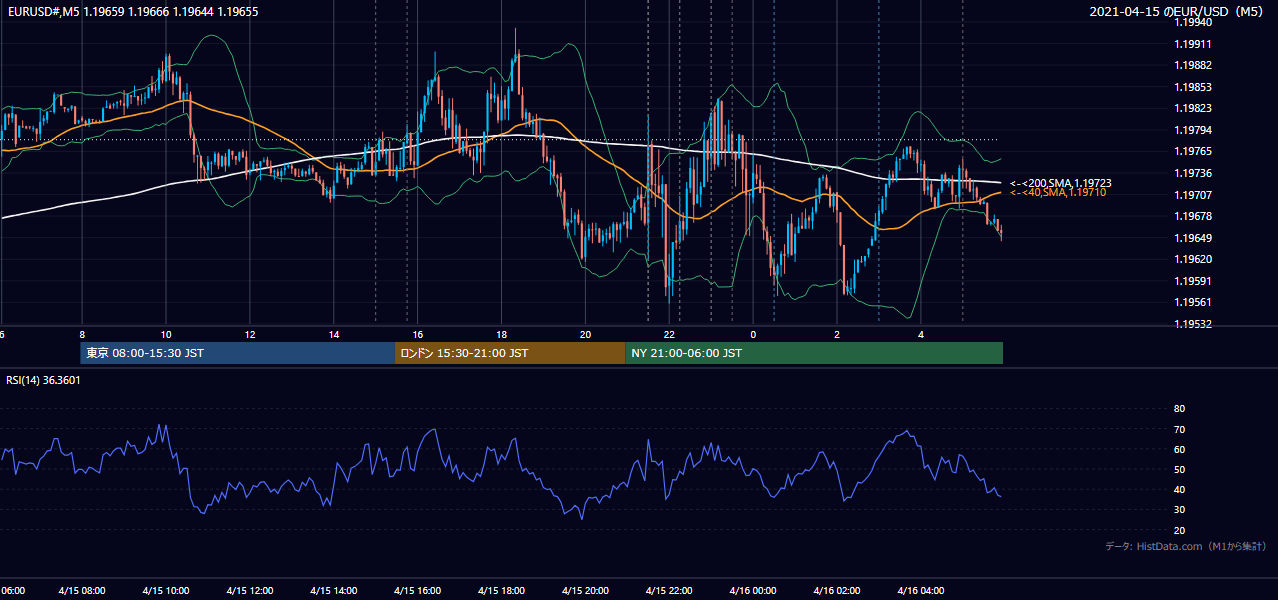
Task: Click hour tick 10 under the price chart
Action: (166, 335)
